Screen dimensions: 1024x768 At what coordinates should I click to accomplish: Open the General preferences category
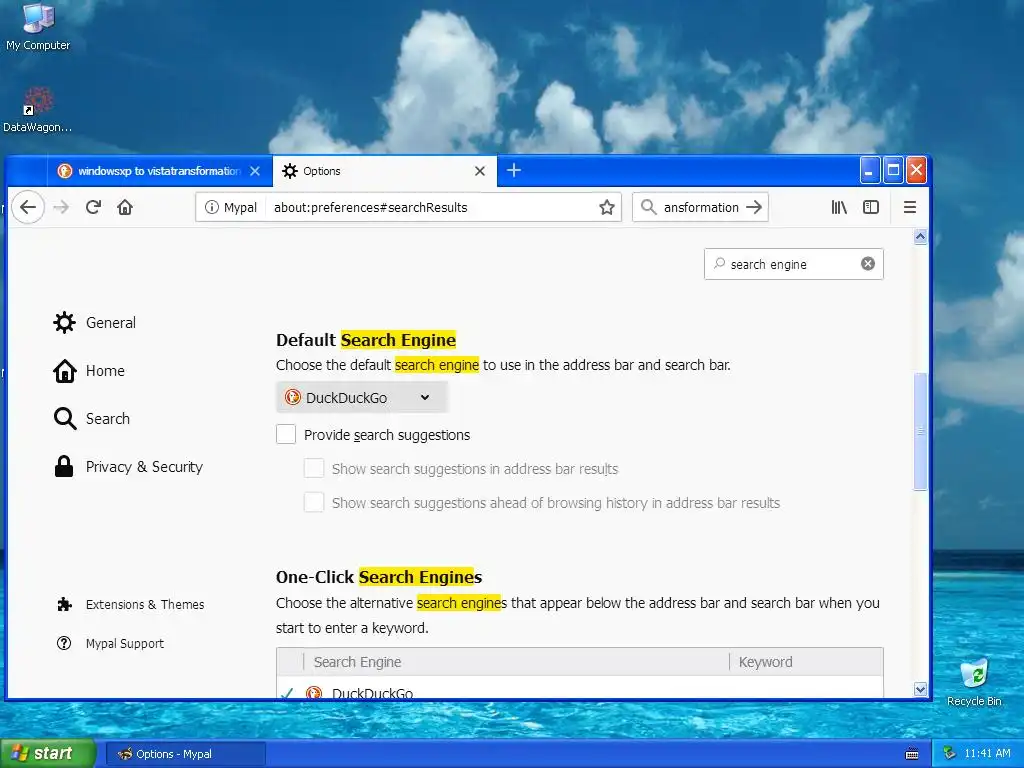(x=95, y=323)
